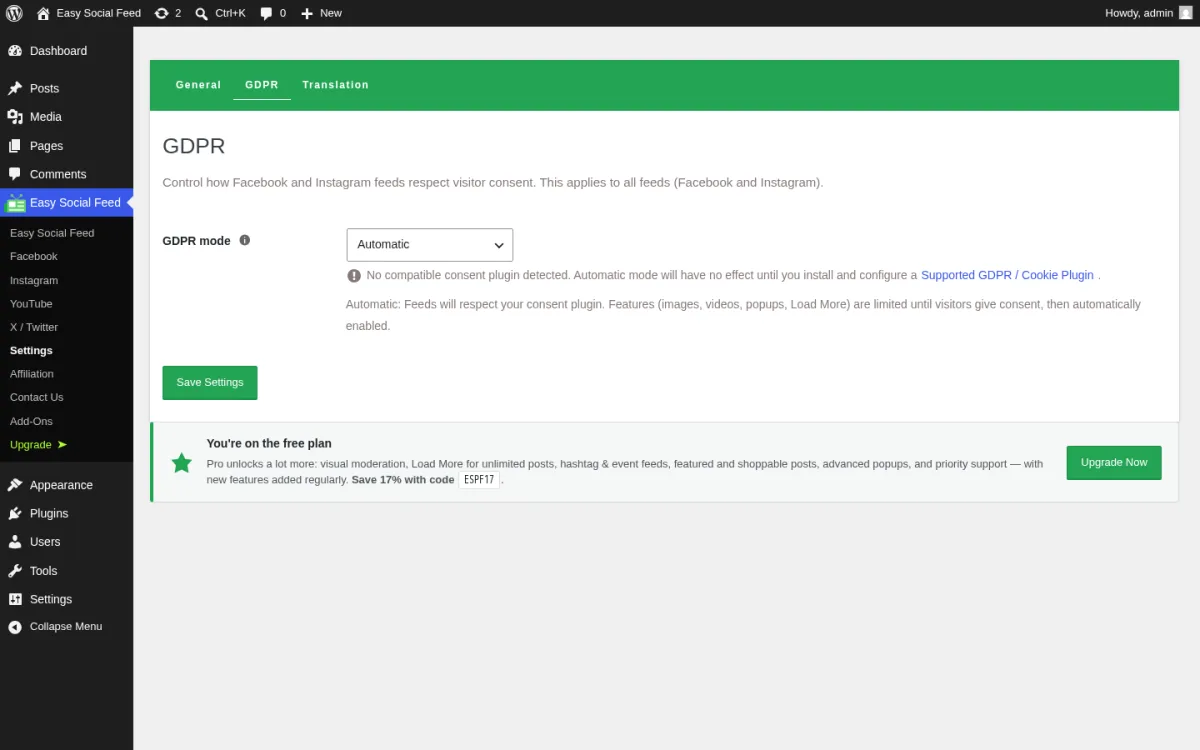Click the GDPR page heading

pos(194,146)
